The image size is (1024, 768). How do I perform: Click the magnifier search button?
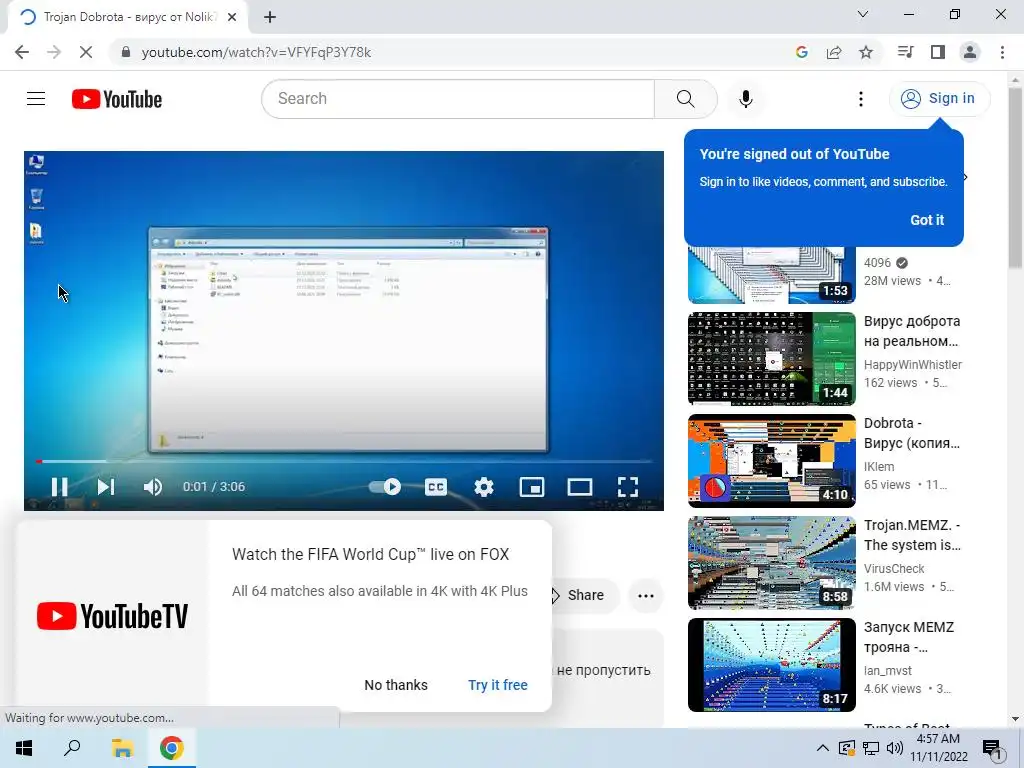coord(685,99)
